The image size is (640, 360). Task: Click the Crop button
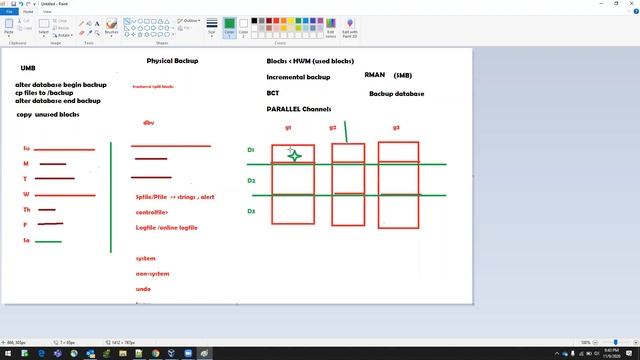coord(60,21)
